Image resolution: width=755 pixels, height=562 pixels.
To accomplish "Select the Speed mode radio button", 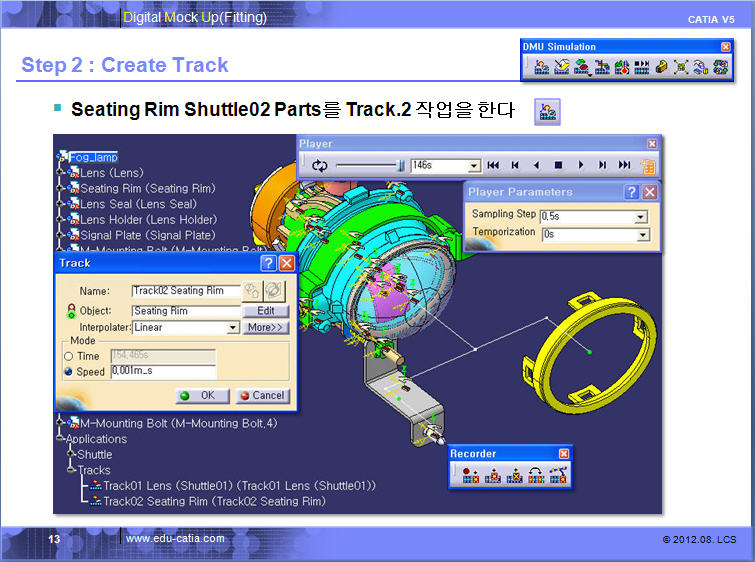I will [x=68, y=372].
